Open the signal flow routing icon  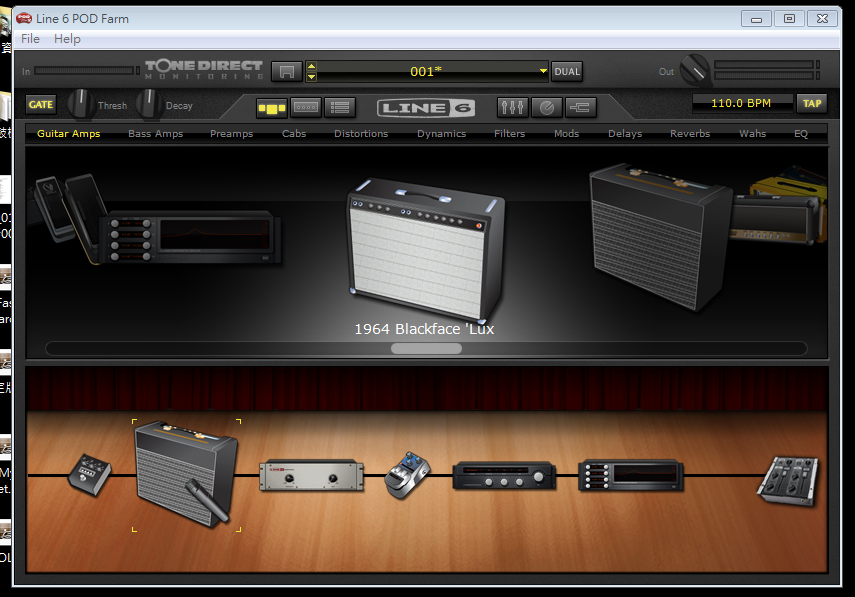(x=581, y=107)
